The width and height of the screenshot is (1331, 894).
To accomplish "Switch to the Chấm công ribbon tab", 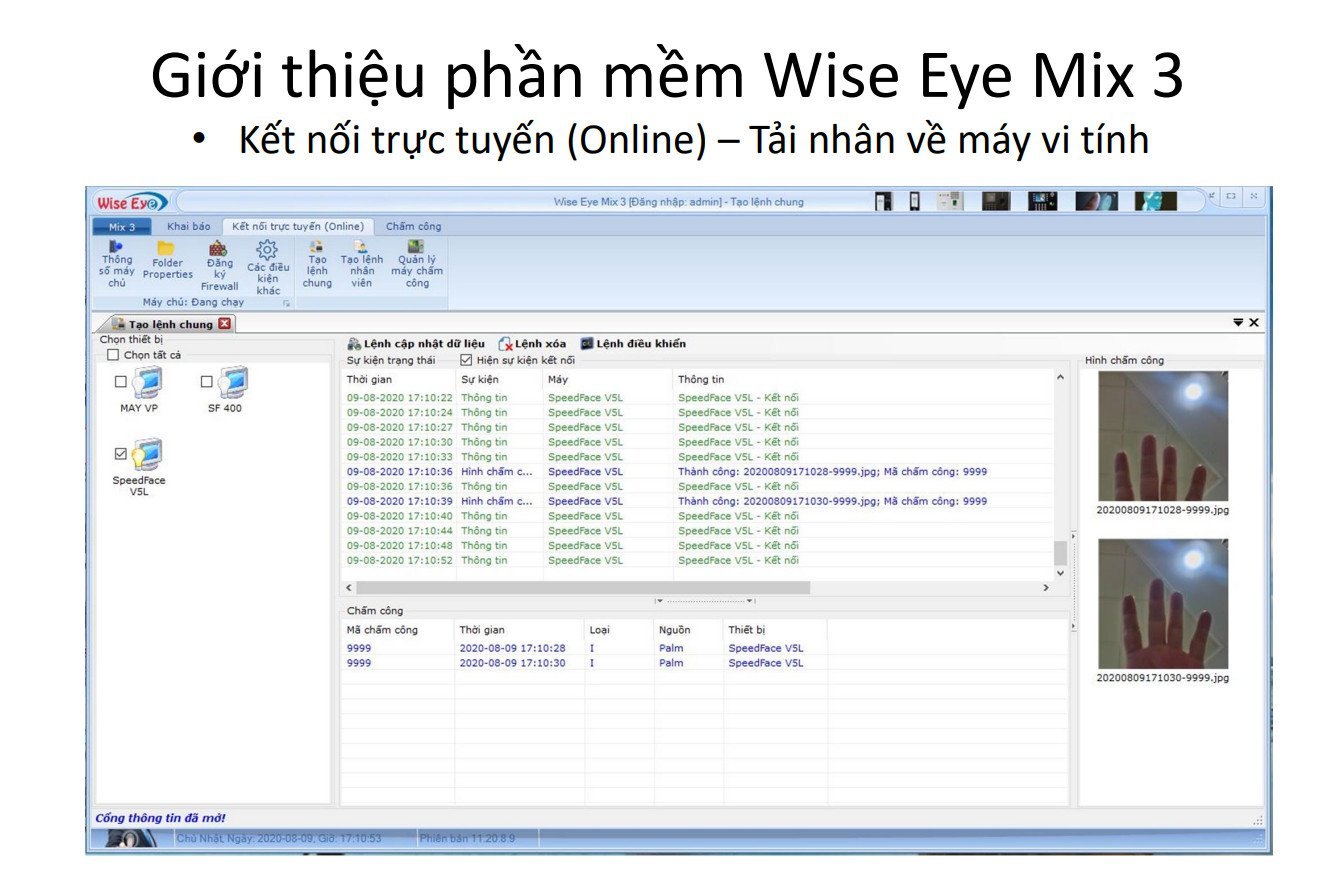I will (x=413, y=227).
